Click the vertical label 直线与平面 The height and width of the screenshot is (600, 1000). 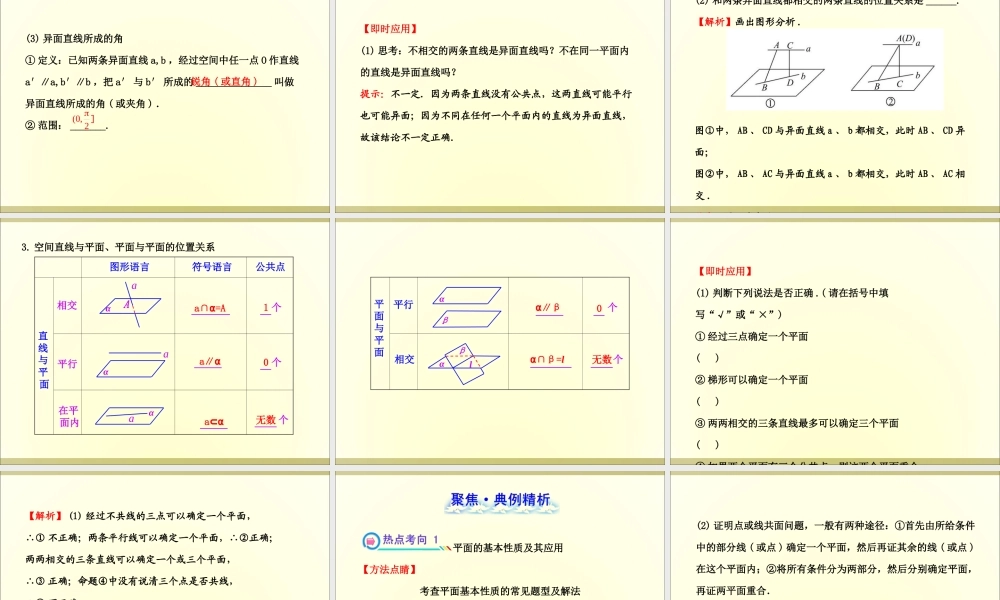pyautogui.click(x=43, y=360)
